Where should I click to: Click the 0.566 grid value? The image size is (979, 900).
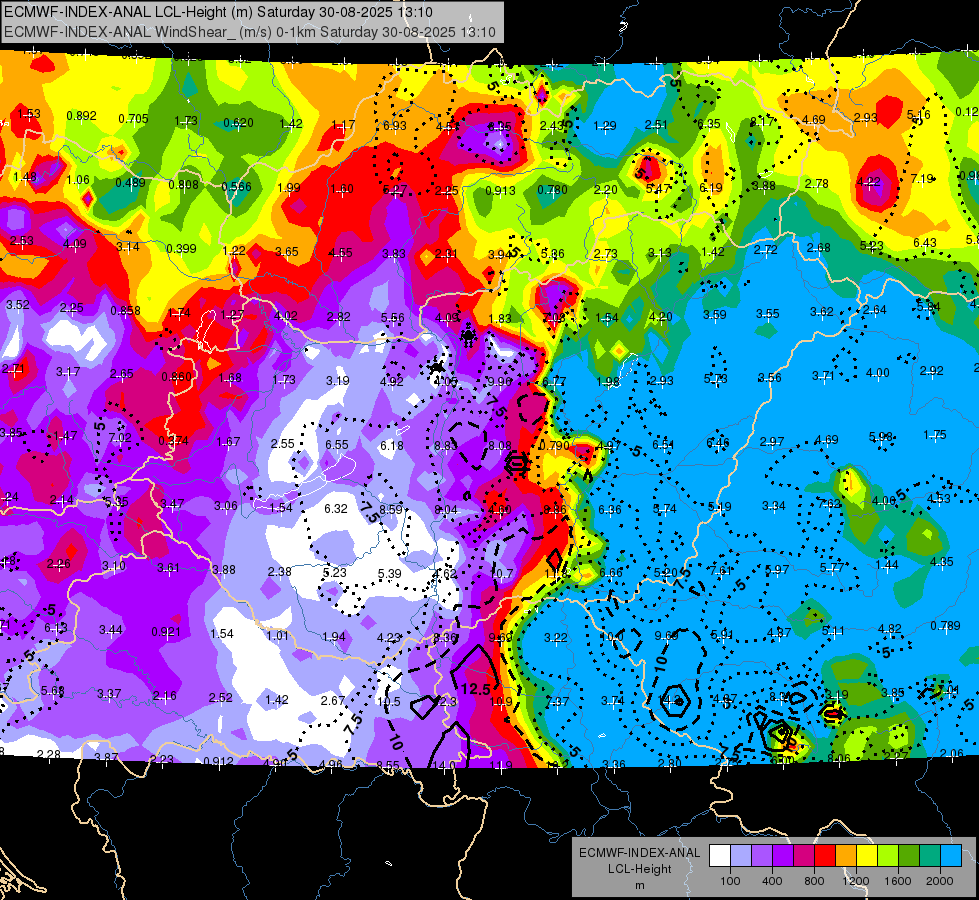click(236, 186)
